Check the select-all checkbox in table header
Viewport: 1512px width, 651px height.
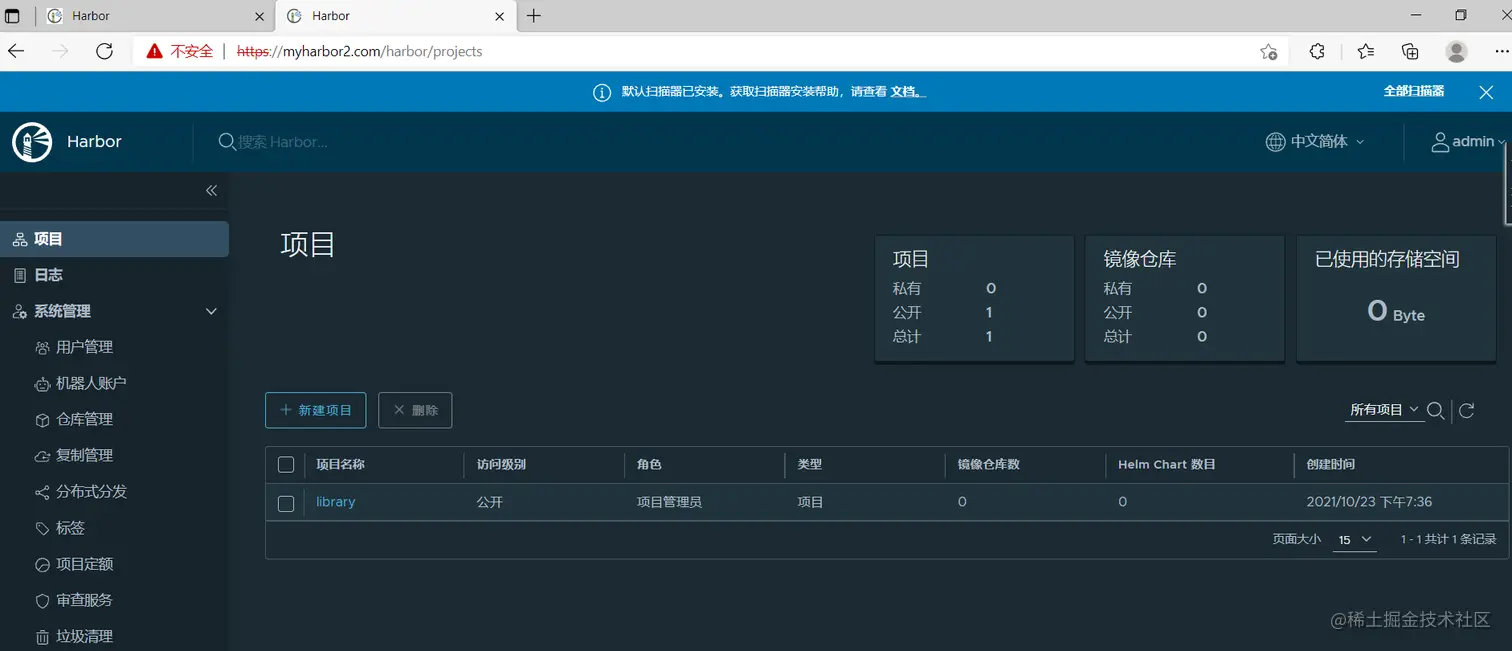pyautogui.click(x=286, y=465)
